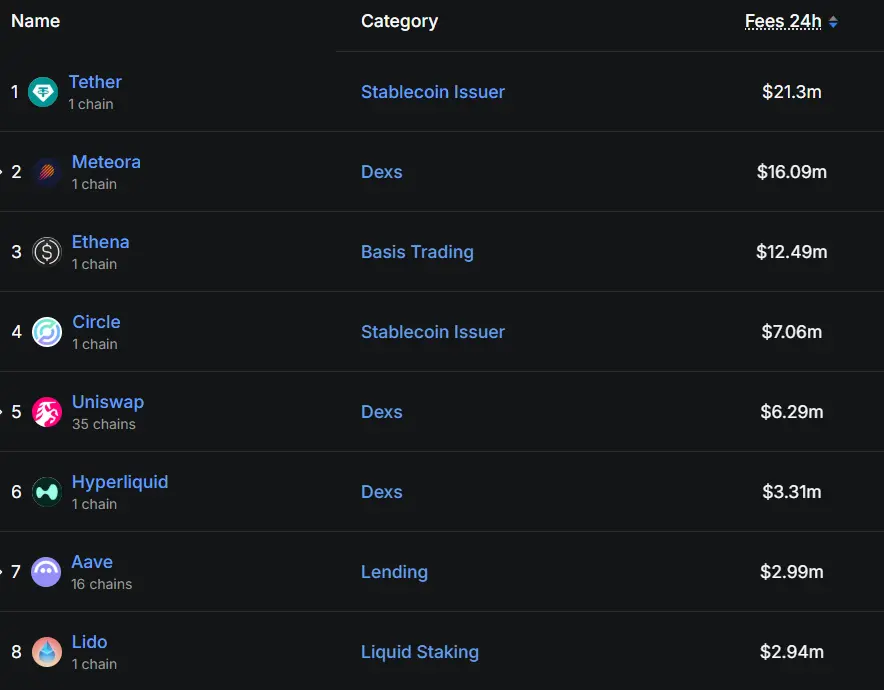
Task: Click the Hyperliquid logo icon
Action: 47,492
